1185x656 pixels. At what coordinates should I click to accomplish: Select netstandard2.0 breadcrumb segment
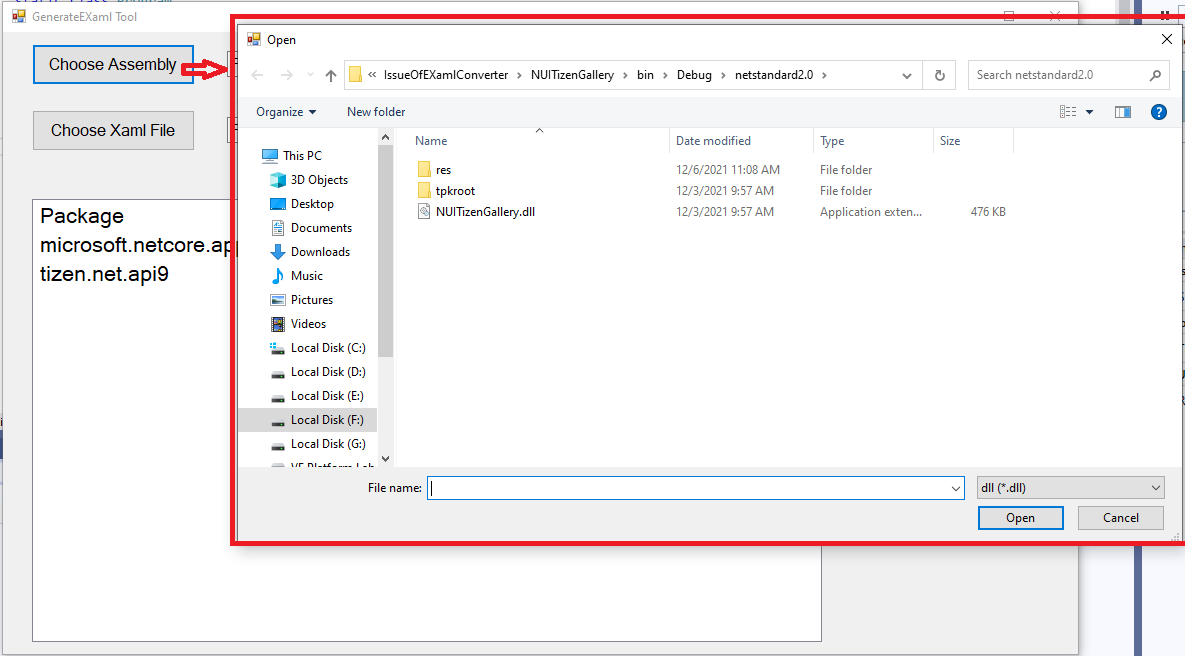point(774,75)
